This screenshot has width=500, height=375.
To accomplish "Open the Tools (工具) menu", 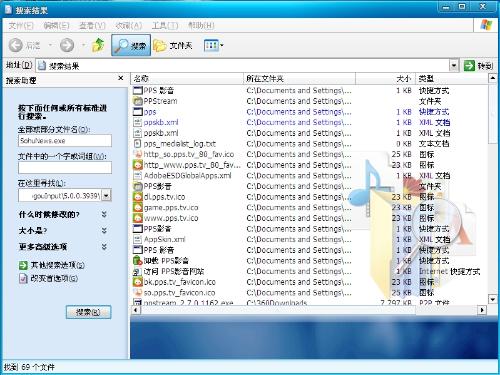I will point(165,26).
